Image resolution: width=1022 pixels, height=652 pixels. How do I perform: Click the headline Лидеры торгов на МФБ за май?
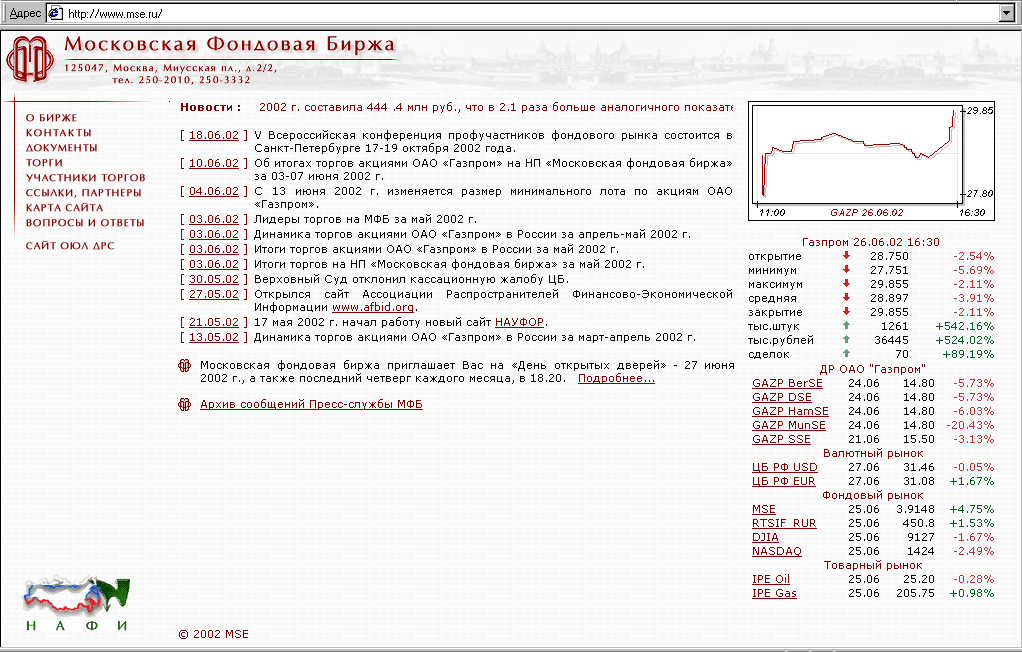click(365, 220)
